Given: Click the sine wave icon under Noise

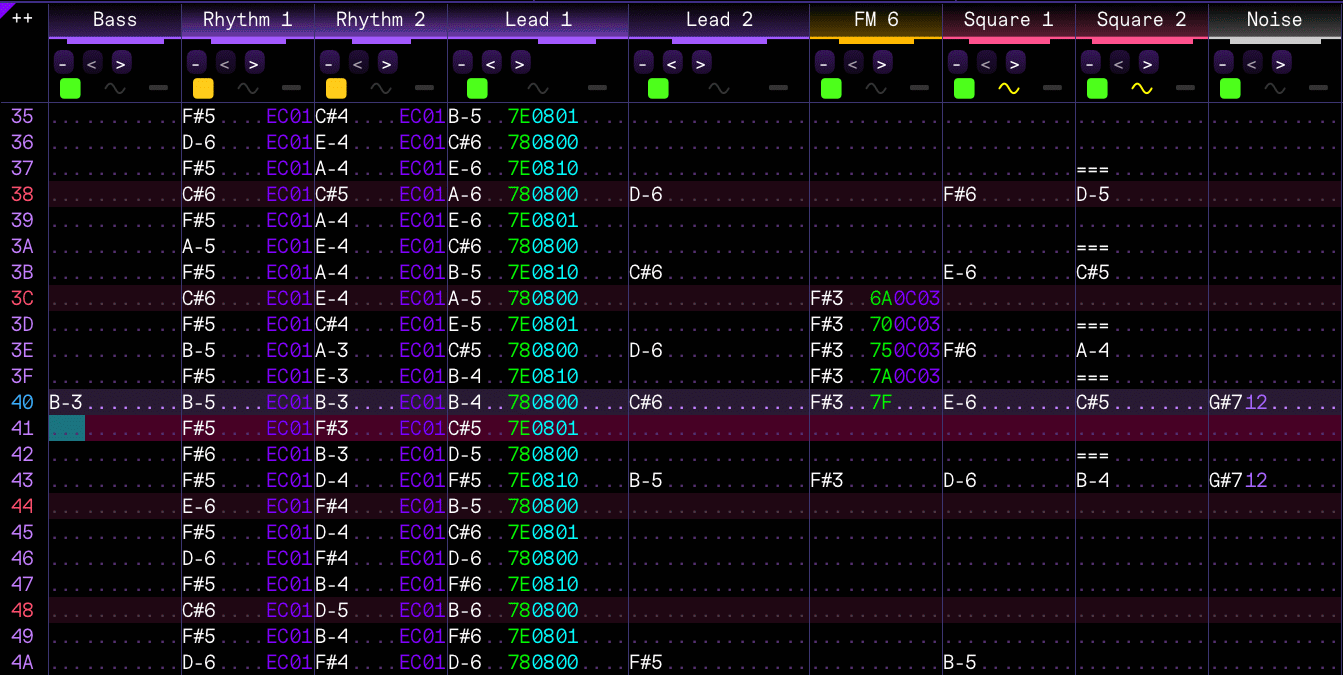Looking at the screenshot, I should pyautogui.click(x=1275, y=89).
